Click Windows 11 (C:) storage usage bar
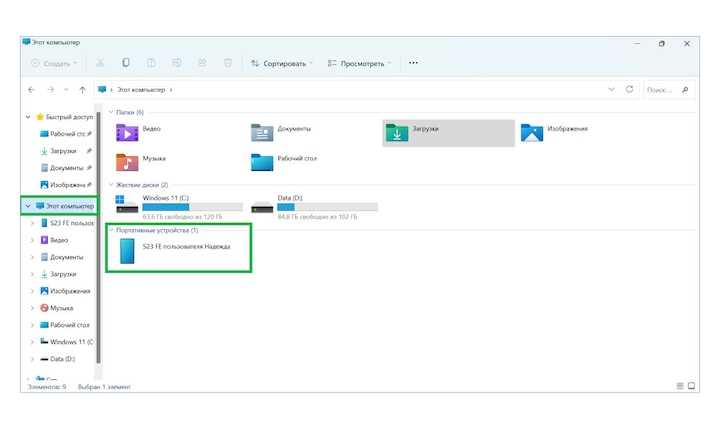720x429 pixels. (x=192, y=207)
